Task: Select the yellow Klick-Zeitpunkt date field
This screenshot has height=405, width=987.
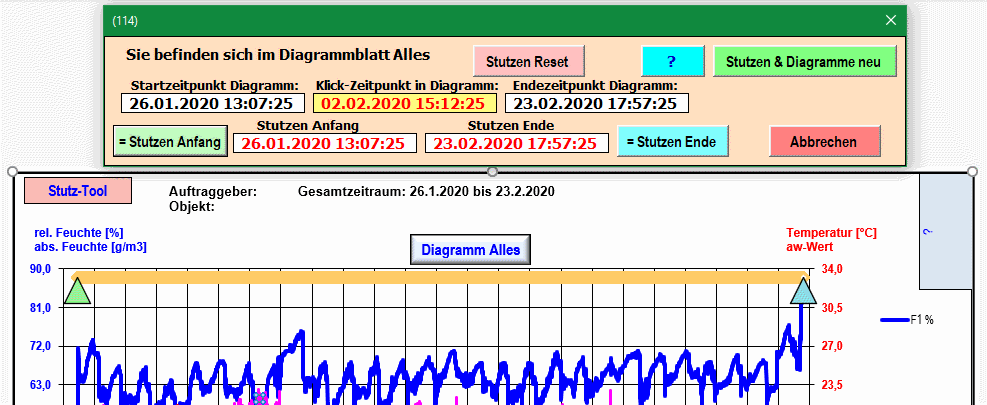Action: point(403,103)
